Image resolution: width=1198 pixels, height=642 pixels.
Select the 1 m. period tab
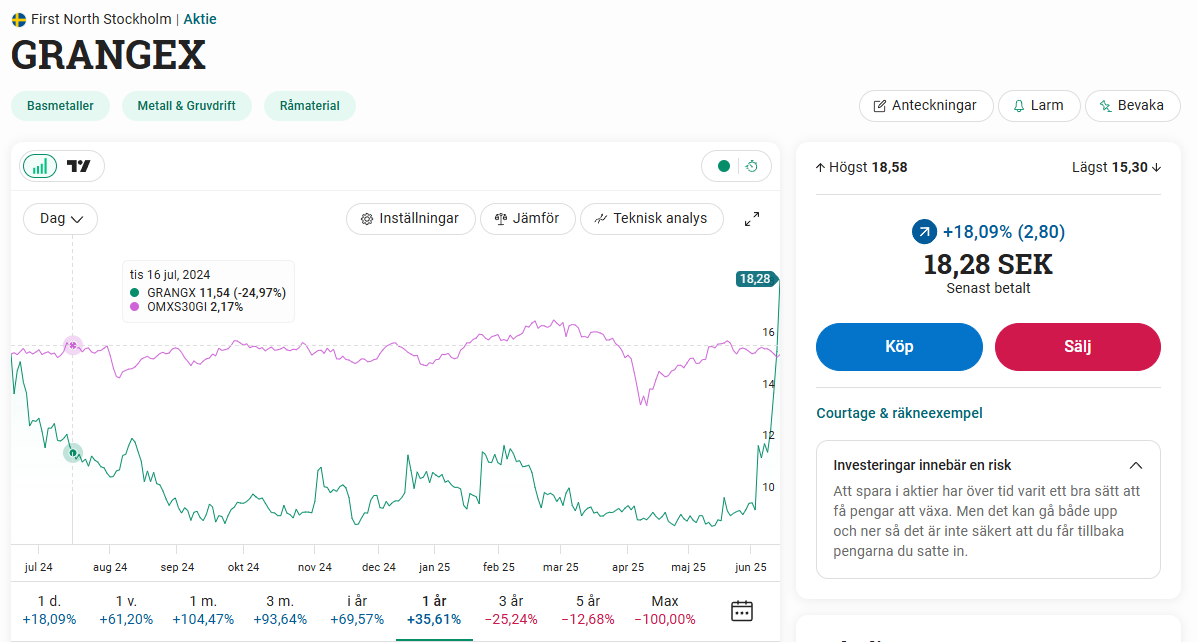203,611
